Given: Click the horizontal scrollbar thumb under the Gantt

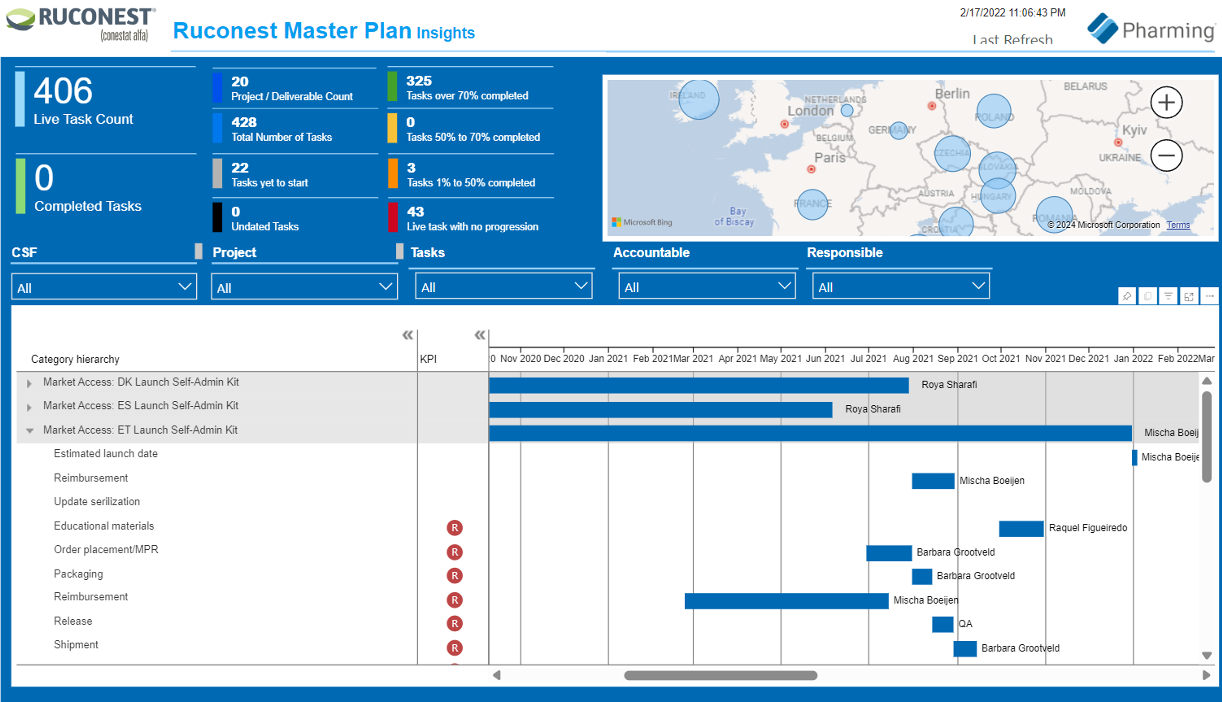Looking at the screenshot, I should tap(720, 675).
